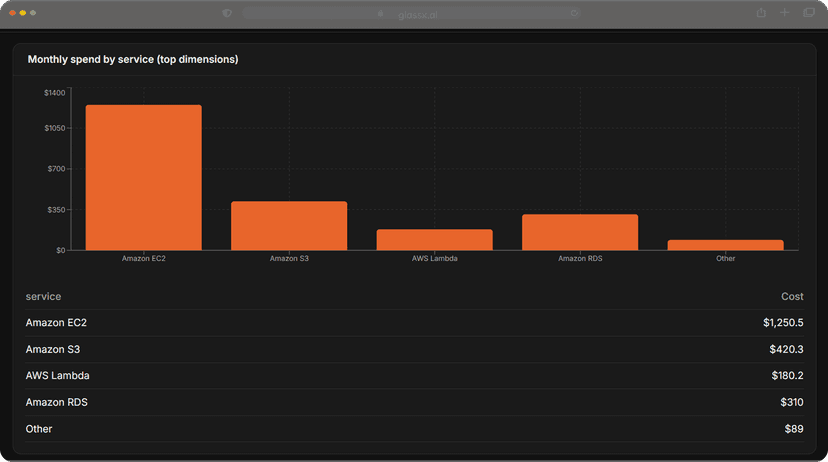Image resolution: width=828 pixels, height=462 pixels.
Task: Click the Amazon S3 bar in chart
Action: [289, 226]
